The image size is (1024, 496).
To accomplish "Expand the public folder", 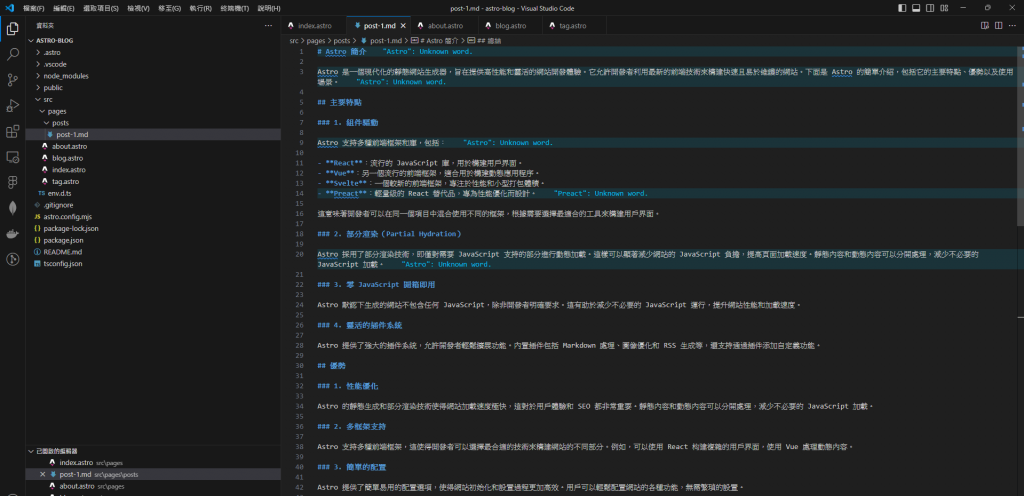I will 38,87.
